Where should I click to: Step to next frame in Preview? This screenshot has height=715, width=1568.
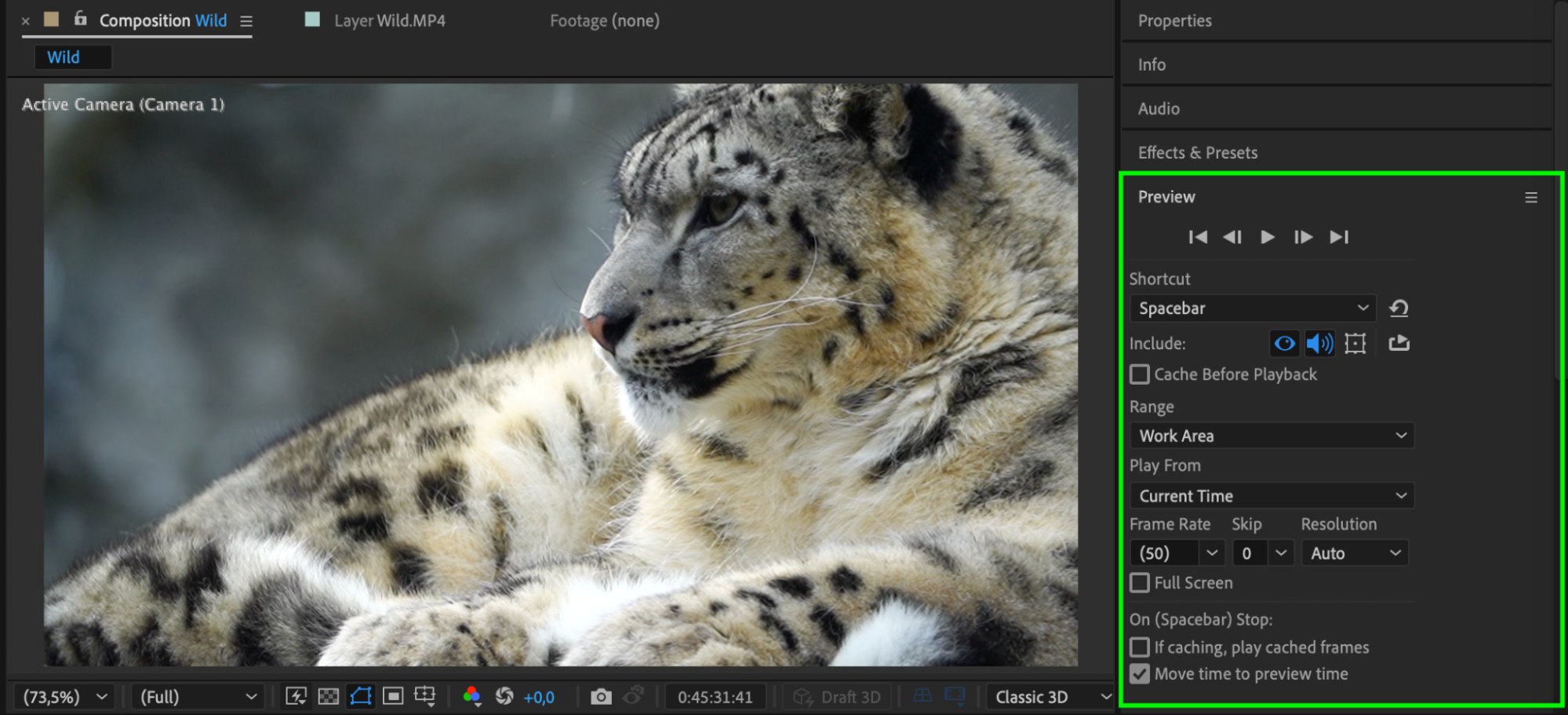(x=1303, y=237)
